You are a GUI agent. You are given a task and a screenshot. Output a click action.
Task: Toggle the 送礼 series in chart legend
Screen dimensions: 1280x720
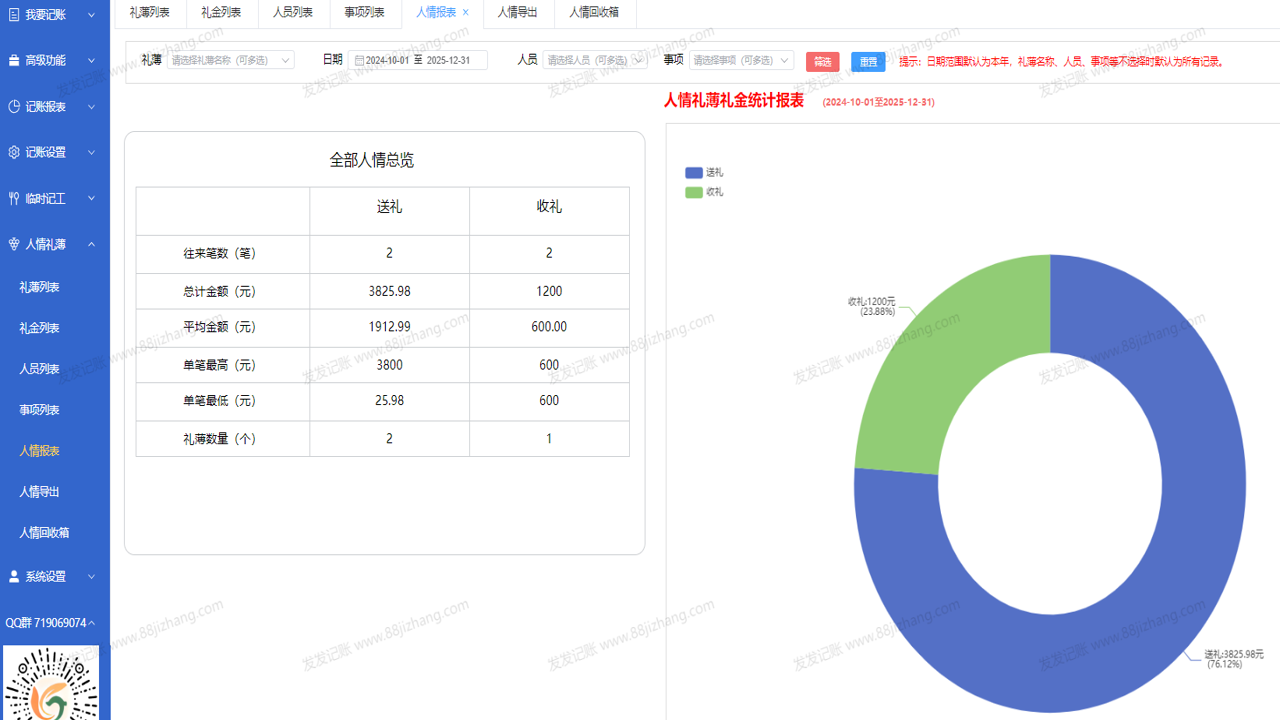coord(704,173)
